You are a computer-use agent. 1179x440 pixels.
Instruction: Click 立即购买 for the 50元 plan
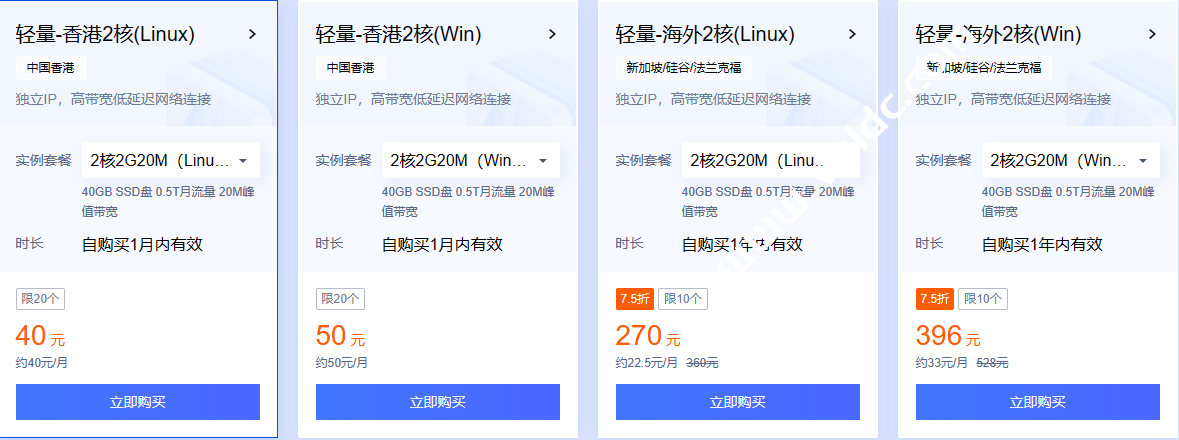(x=438, y=402)
